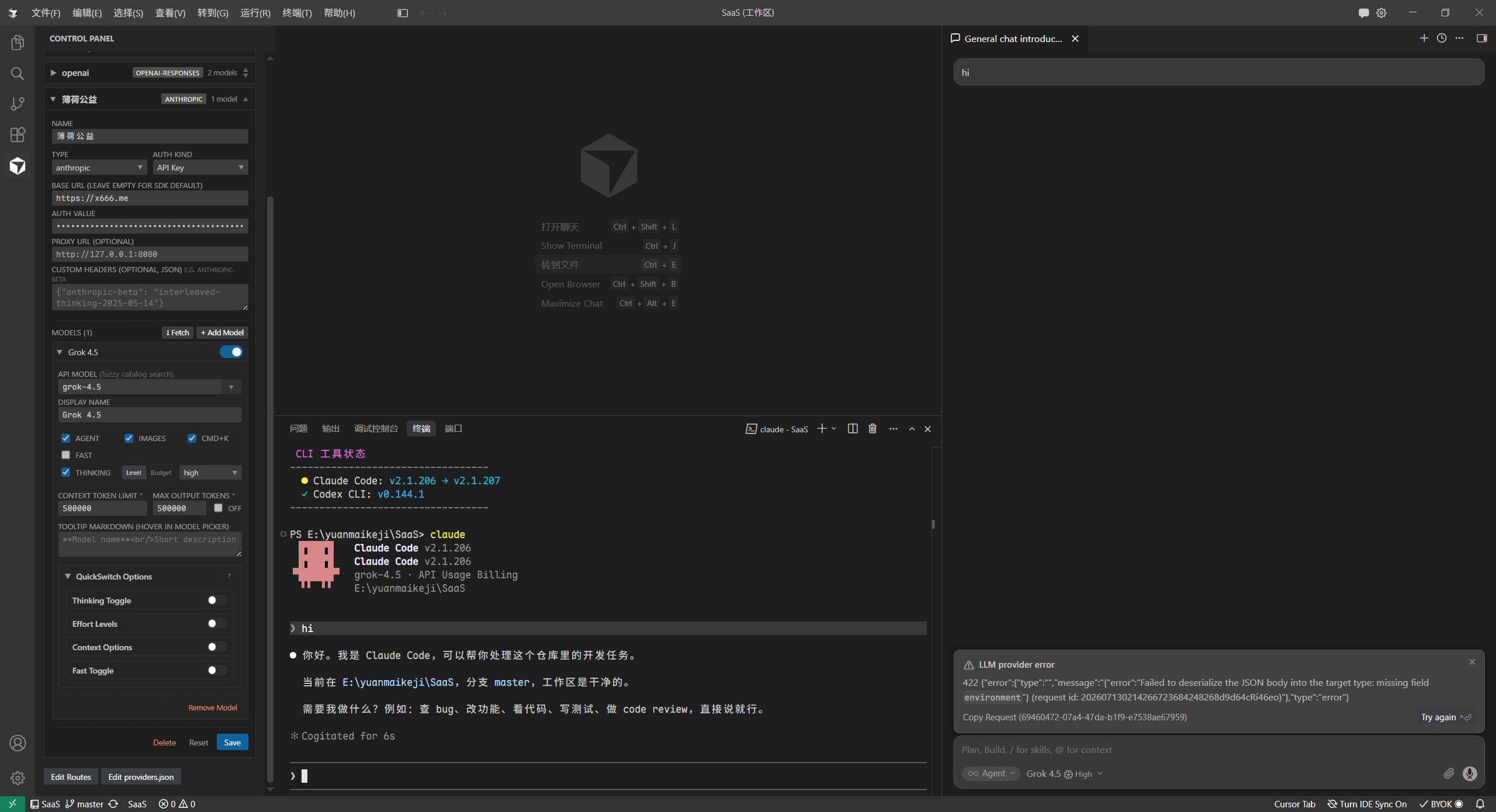Uncheck the AGENT checkbox
1496x812 pixels.
tap(65, 438)
